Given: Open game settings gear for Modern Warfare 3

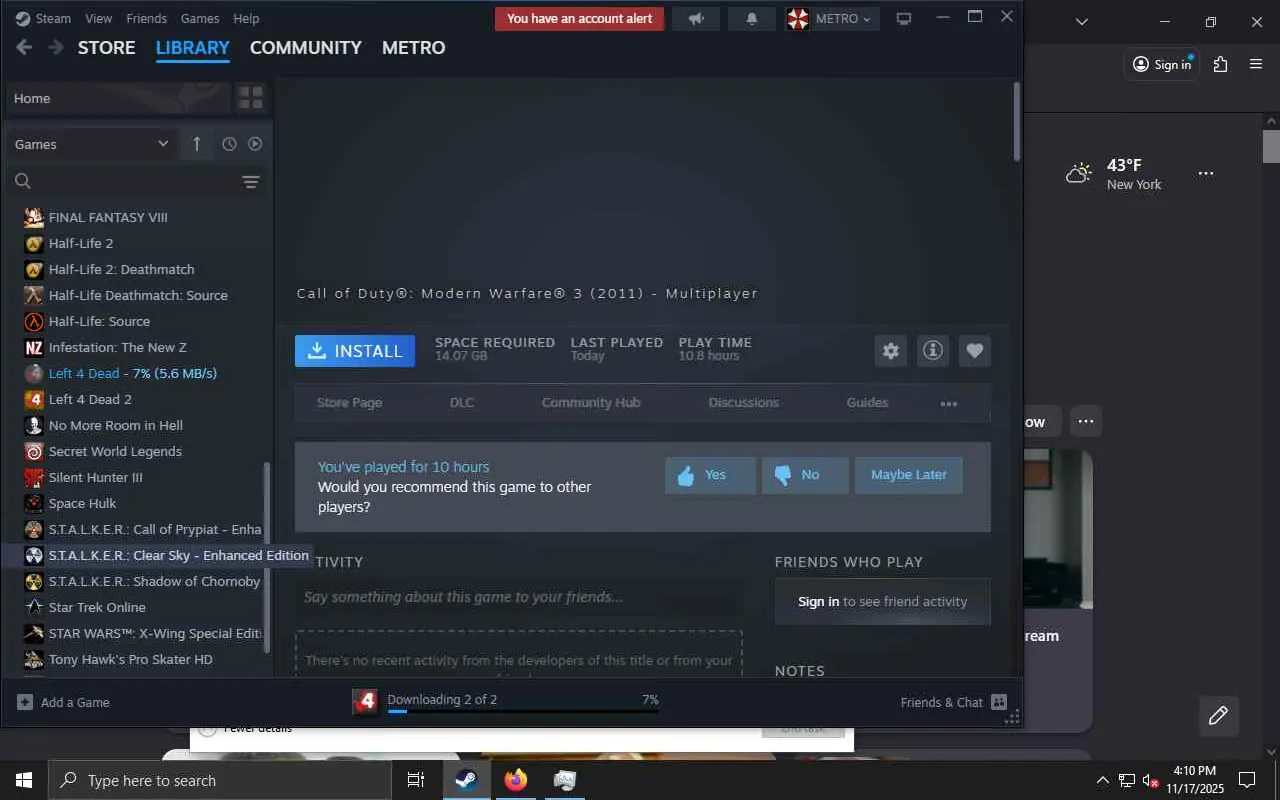Looking at the screenshot, I should (890, 351).
